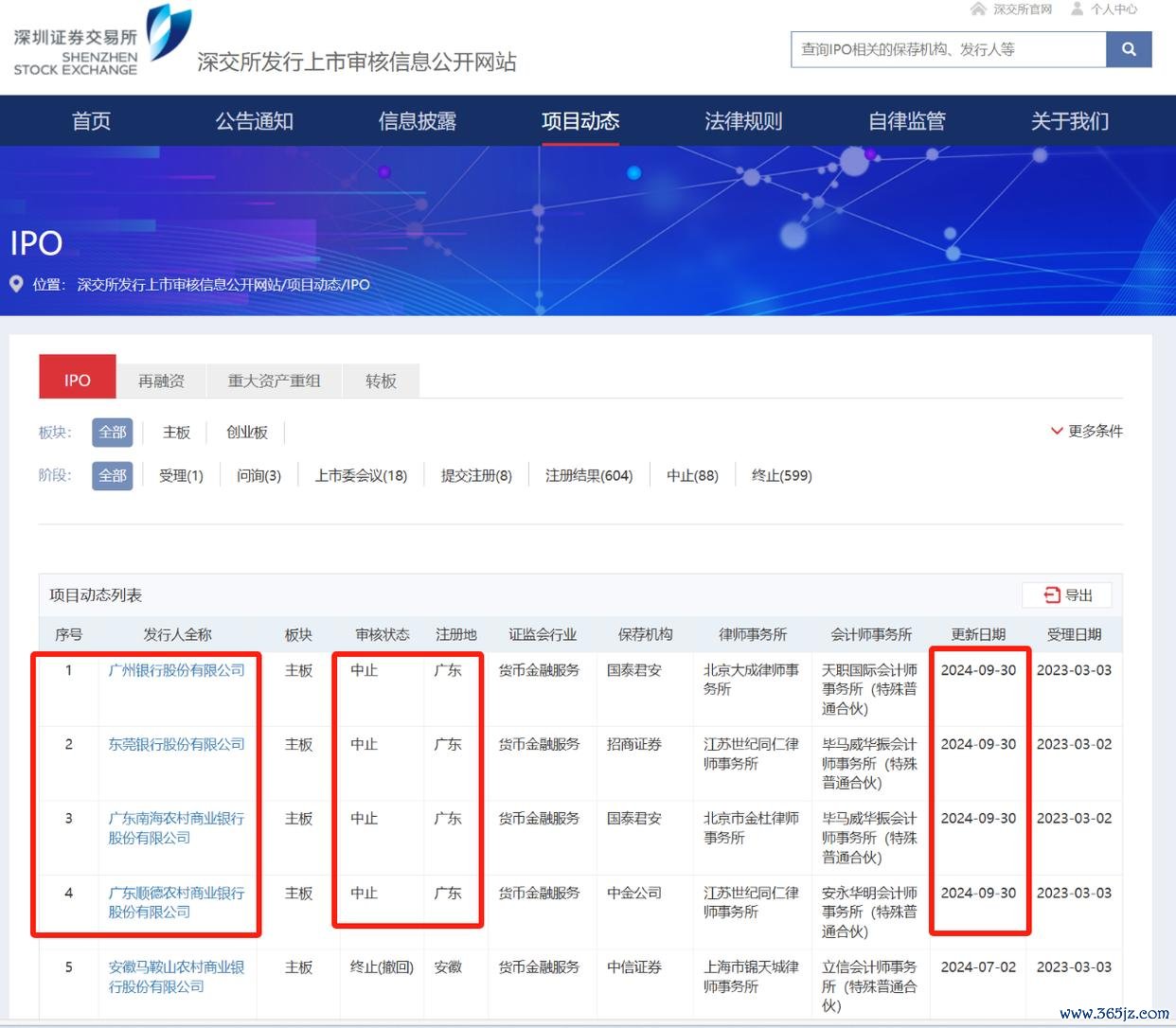
Task: Filter stage by 上市委会议(18)
Action: 361,475
